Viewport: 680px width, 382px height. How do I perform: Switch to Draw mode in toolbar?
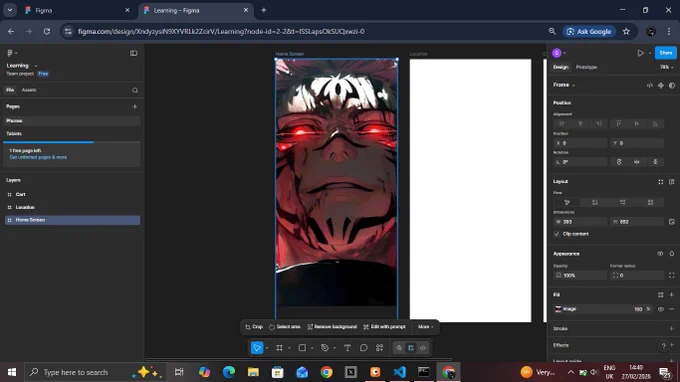click(399, 348)
